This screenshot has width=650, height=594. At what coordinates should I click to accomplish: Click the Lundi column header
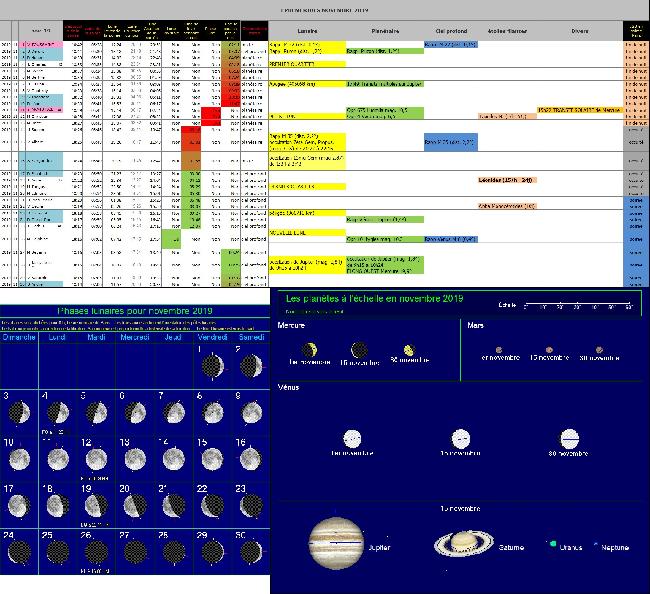click(x=57, y=337)
